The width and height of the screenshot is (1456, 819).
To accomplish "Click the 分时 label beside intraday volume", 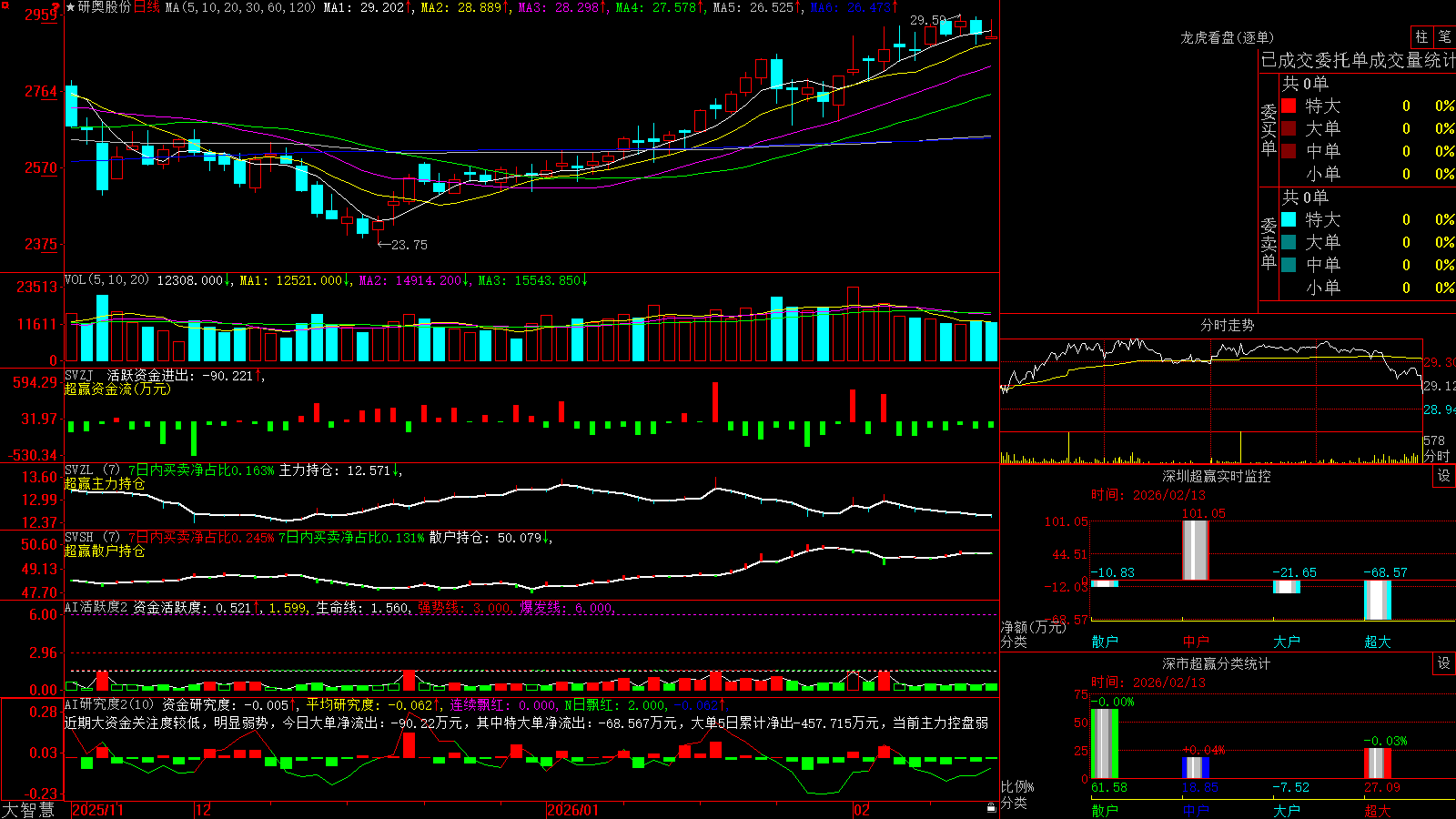I will point(1436,456).
